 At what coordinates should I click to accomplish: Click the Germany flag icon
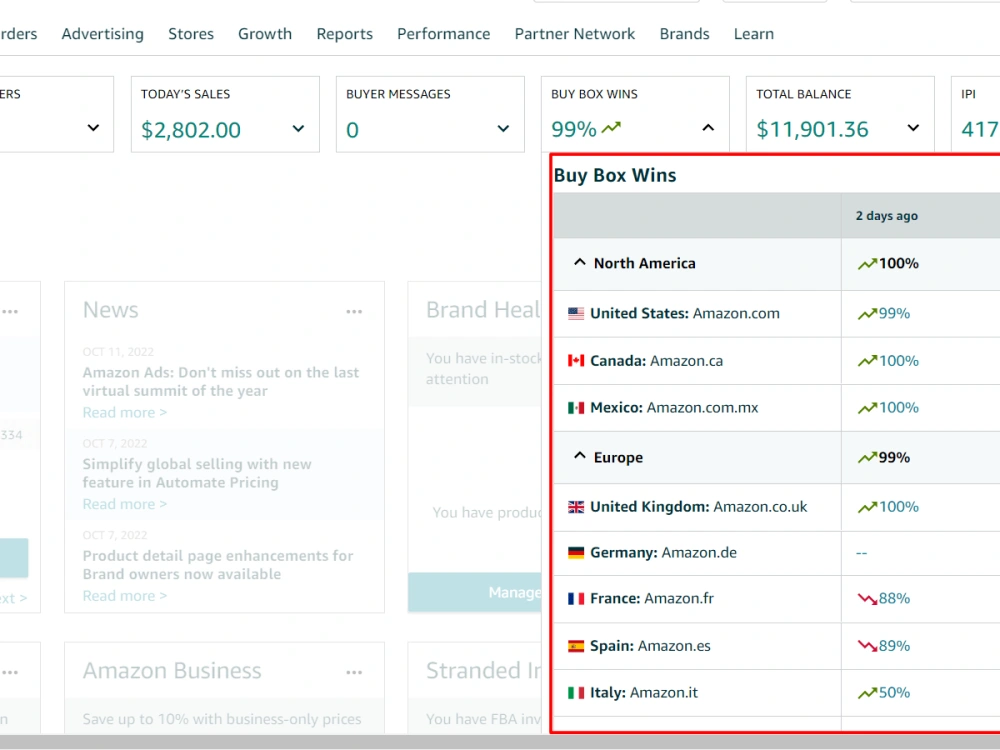tap(576, 552)
